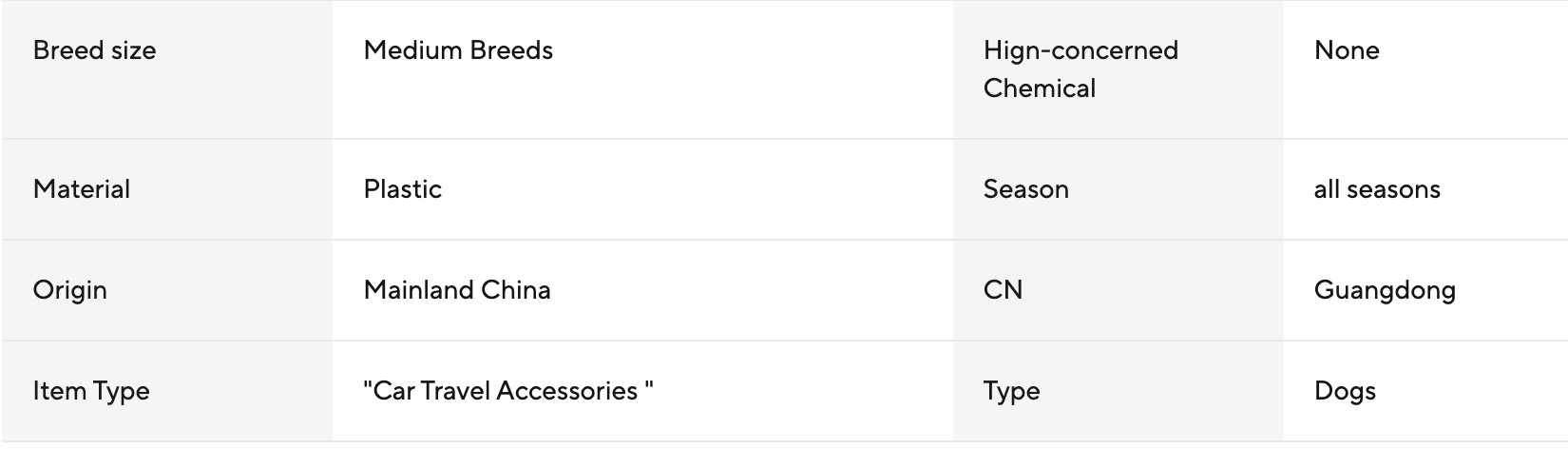Select the 'Dogs' type value
Image resolution: width=1568 pixels, height=449 pixels.
(1345, 391)
